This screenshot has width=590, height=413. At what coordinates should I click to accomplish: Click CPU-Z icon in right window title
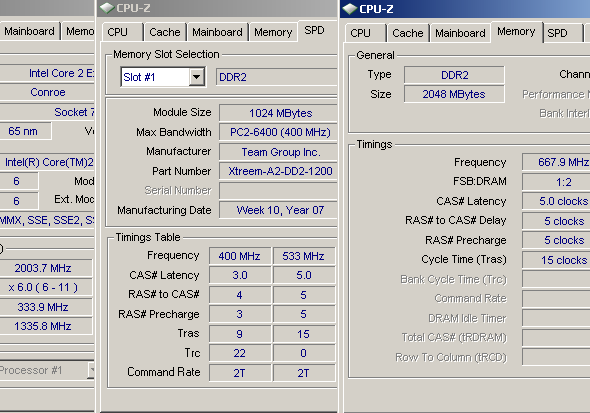[350, 9]
